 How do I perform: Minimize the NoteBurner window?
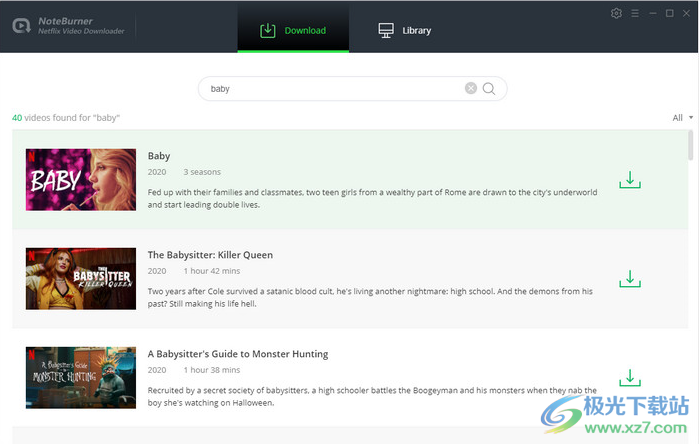pos(653,13)
